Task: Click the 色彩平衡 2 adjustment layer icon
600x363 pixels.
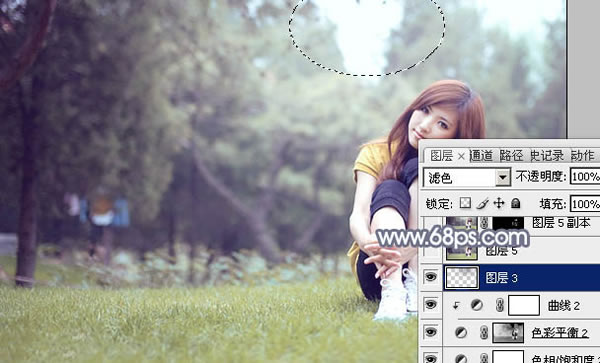Action: click(x=461, y=332)
